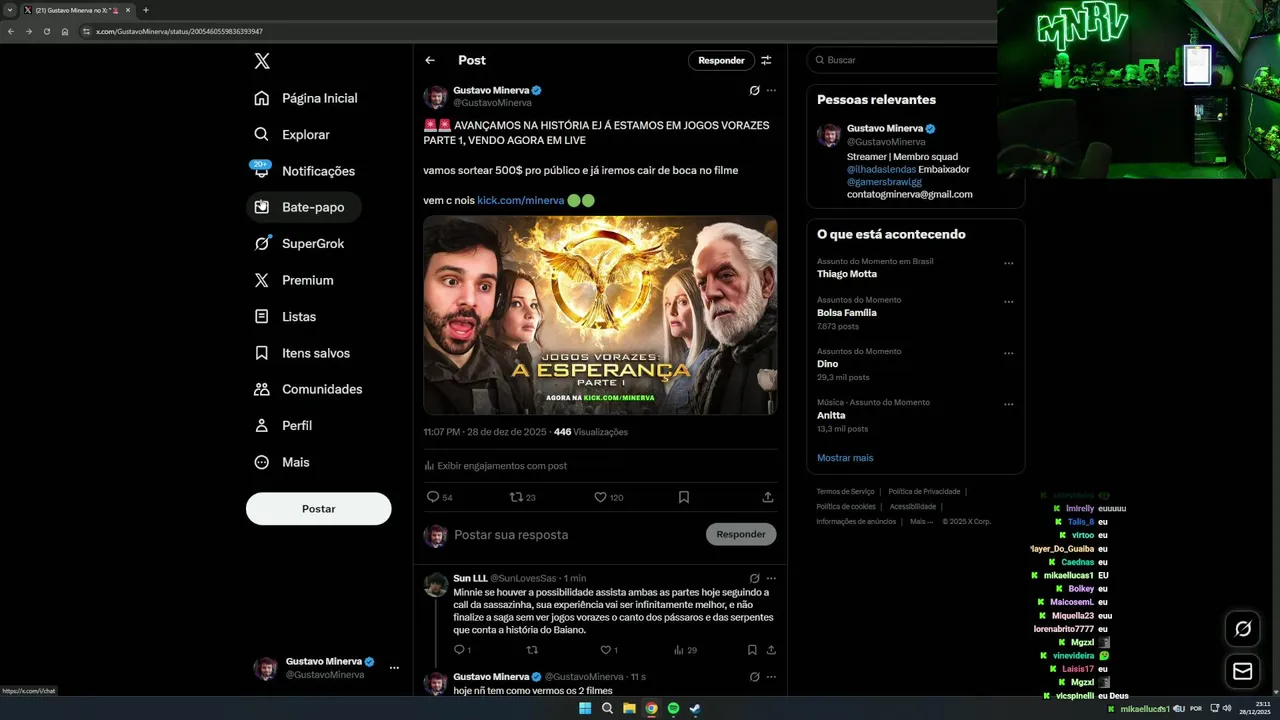Viewport: 1280px width, 720px height.
Task: Reply to the Sun LLL comment
Action: pos(462,650)
